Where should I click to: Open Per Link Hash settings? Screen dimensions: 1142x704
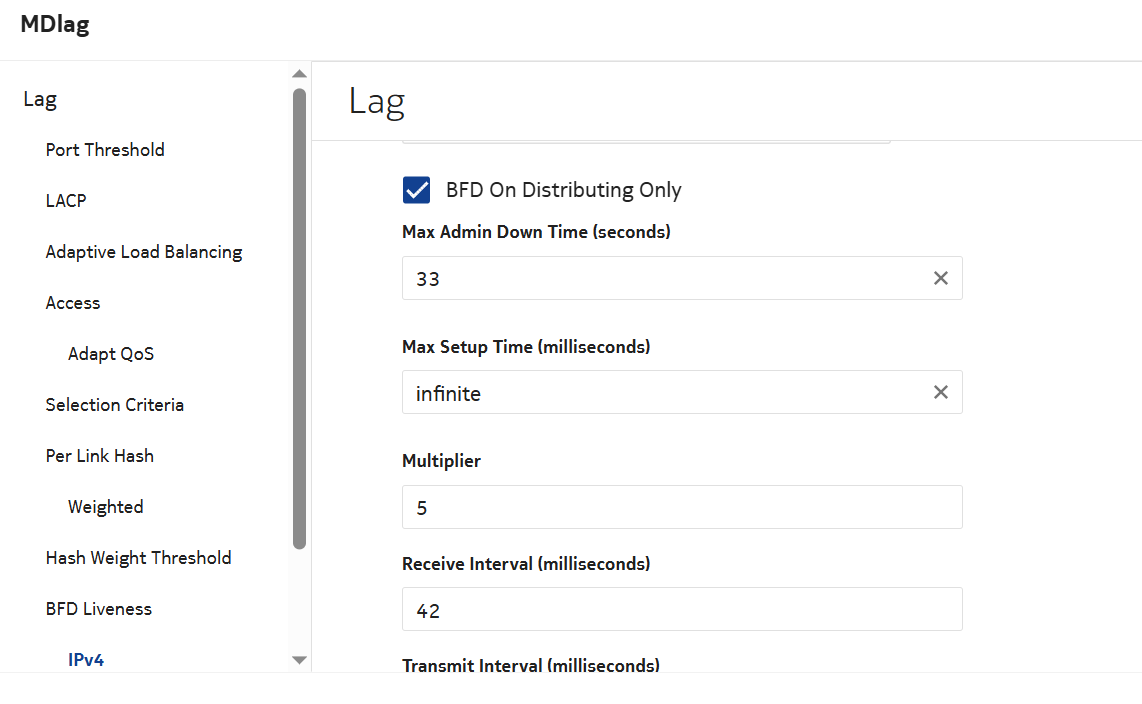pyautogui.click(x=100, y=456)
